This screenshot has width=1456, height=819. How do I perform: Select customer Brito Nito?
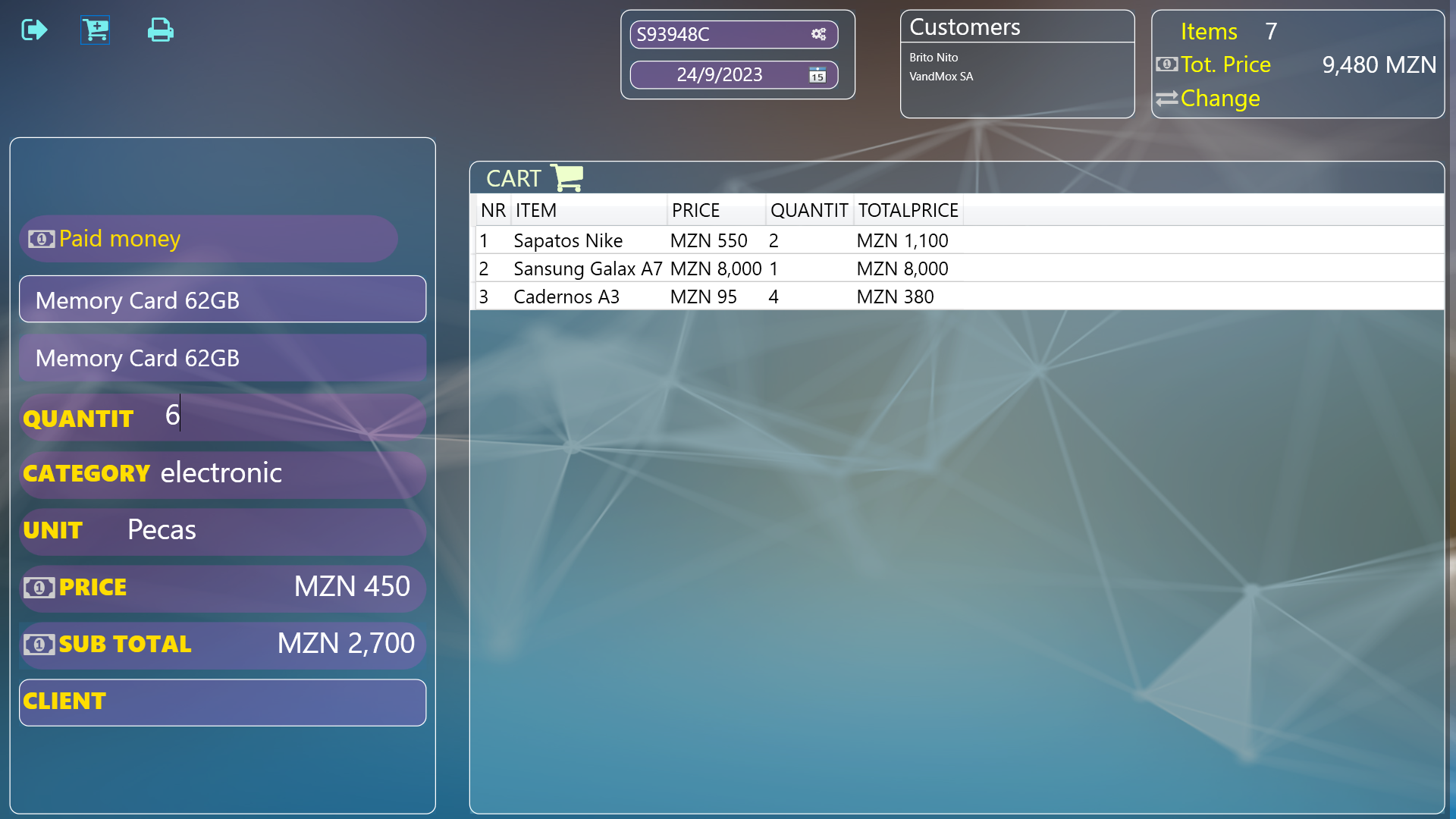point(934,58)
